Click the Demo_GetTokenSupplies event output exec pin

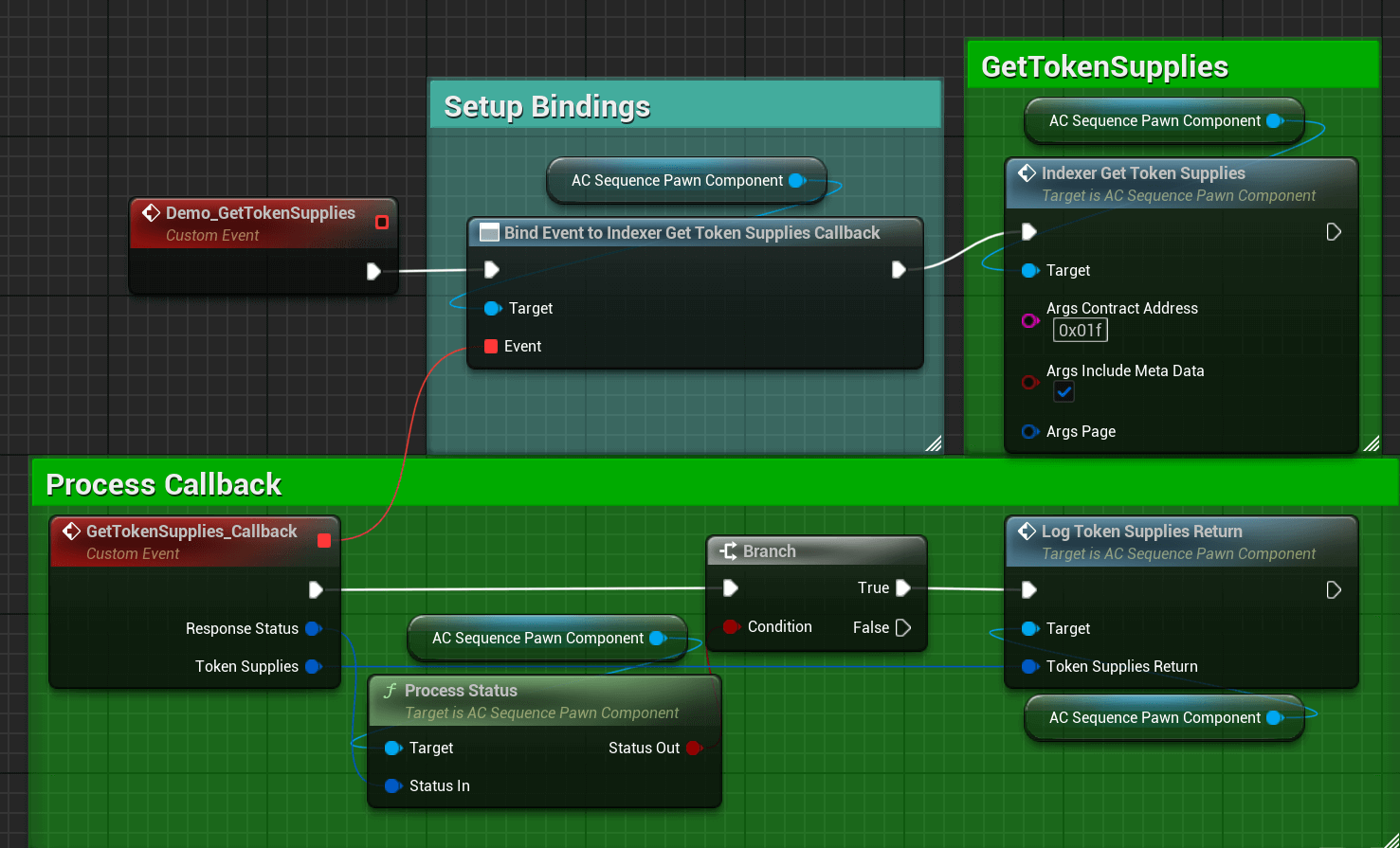(x=373, y=272)
